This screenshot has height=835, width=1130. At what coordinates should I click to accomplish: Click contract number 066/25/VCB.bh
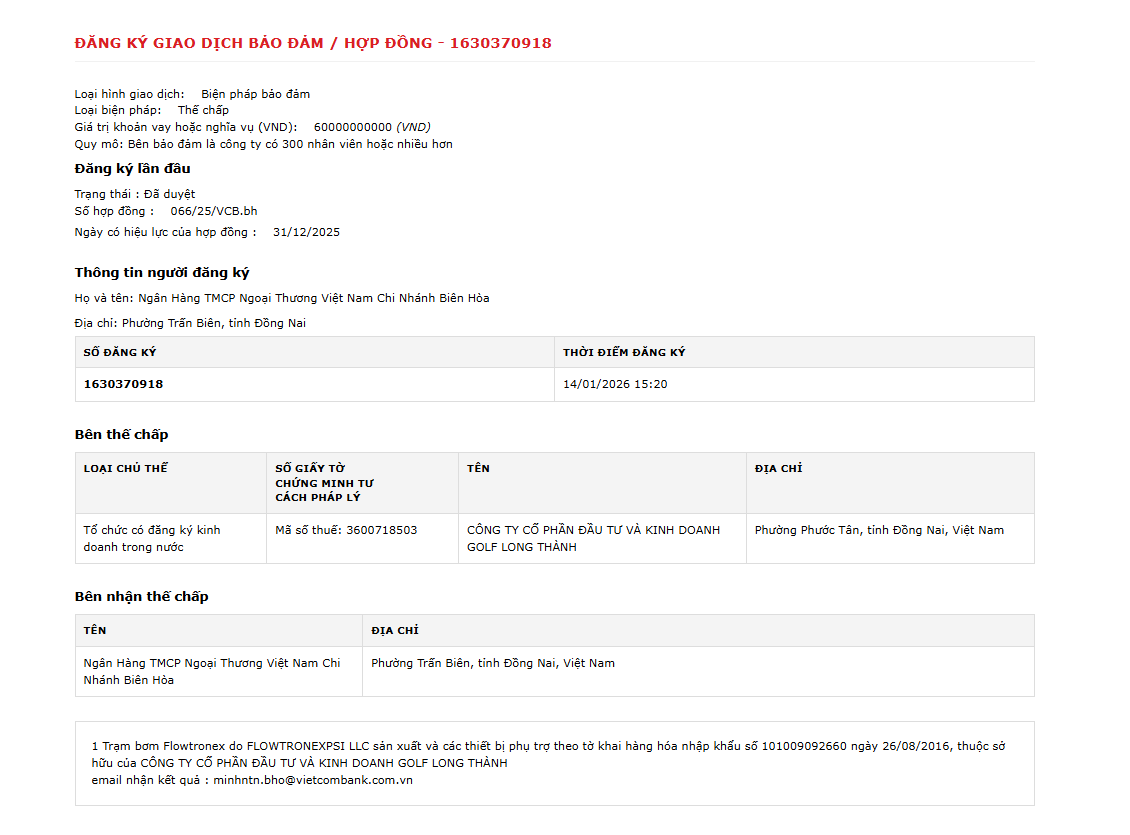tap(214, 211)
